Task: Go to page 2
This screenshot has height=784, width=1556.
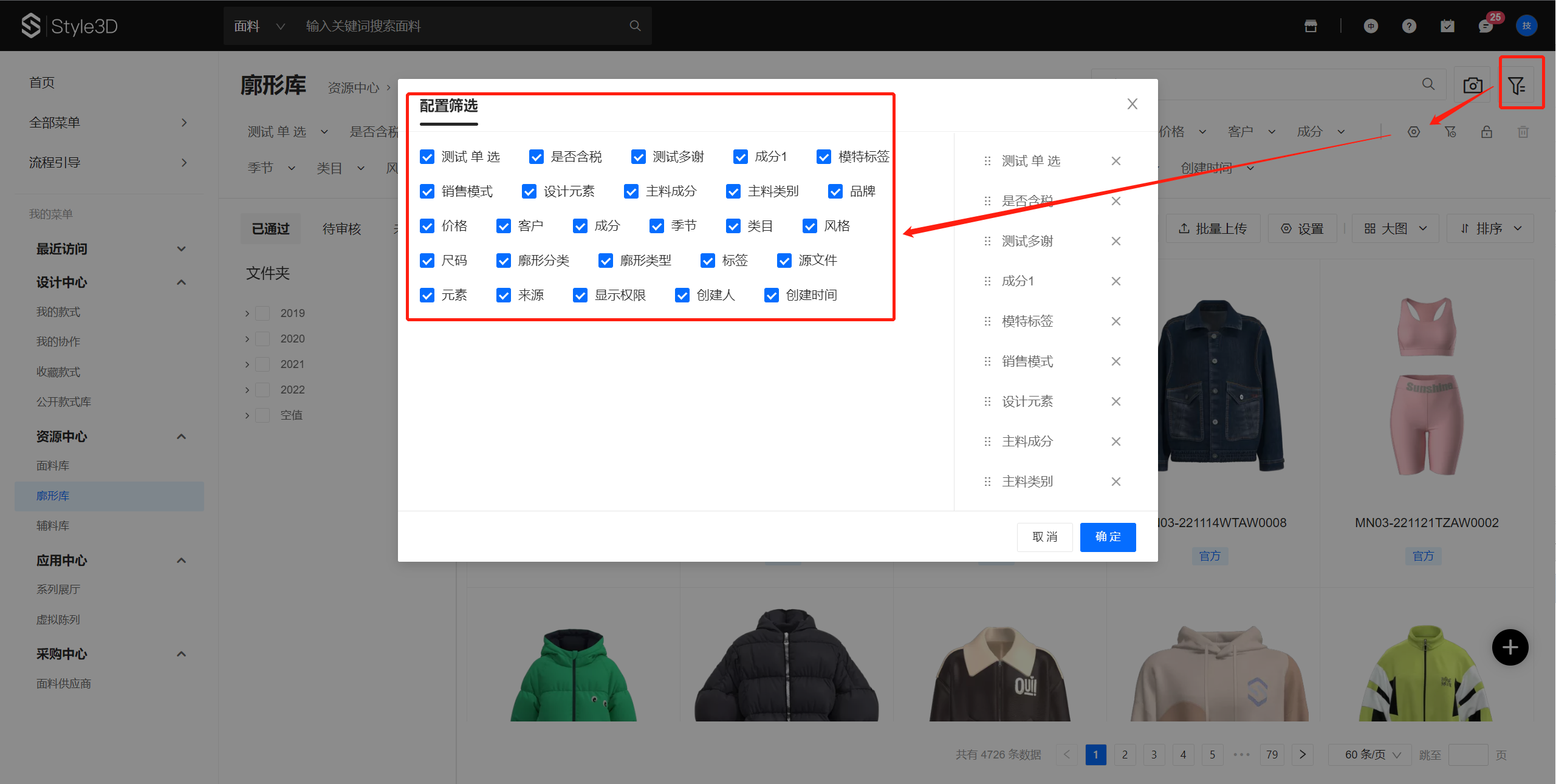Action: tap(1125, 755)
